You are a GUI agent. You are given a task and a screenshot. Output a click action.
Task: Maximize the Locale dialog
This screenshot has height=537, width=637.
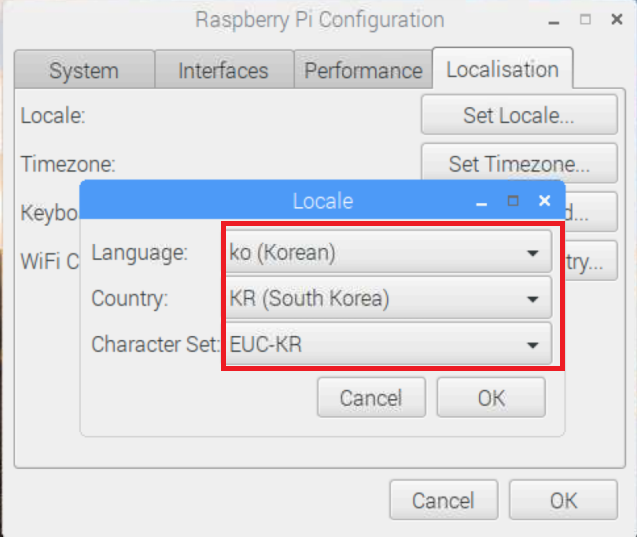[x=513, y=201]
